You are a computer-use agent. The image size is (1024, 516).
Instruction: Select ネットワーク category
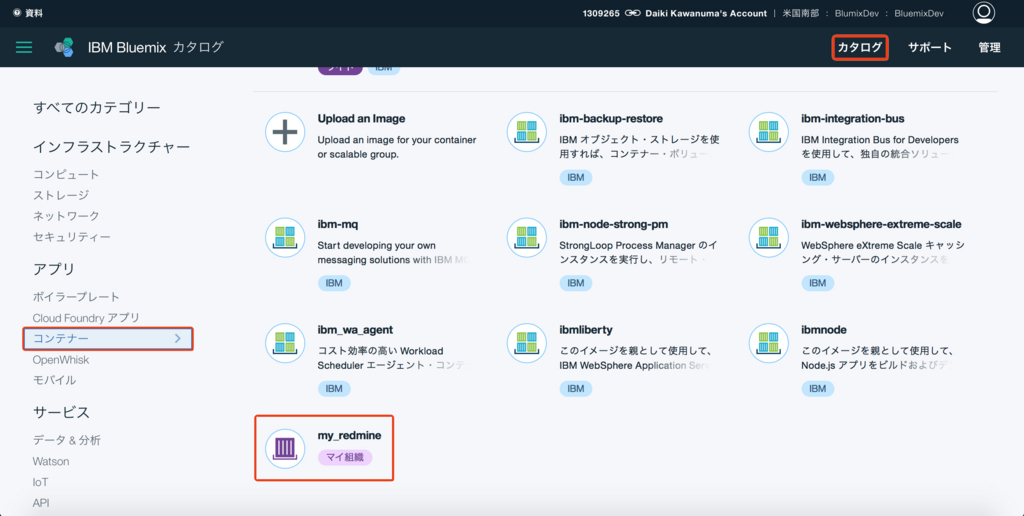pyautogui.click(x=66, y=216)
